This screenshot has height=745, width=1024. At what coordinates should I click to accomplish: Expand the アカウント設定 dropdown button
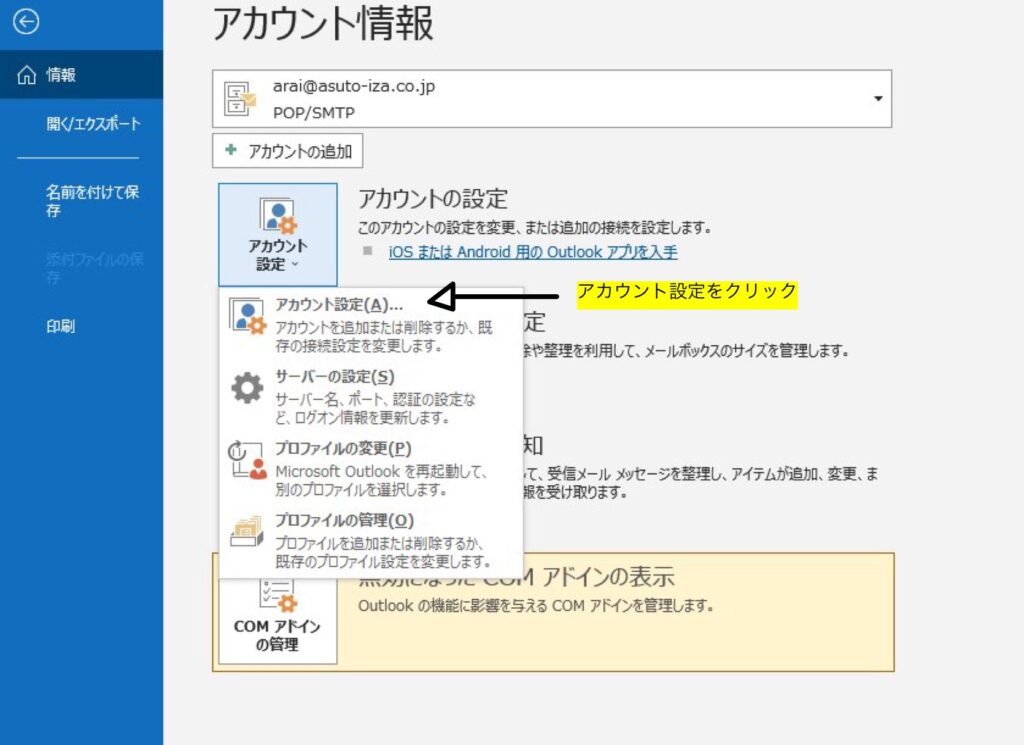pos(278,235)
